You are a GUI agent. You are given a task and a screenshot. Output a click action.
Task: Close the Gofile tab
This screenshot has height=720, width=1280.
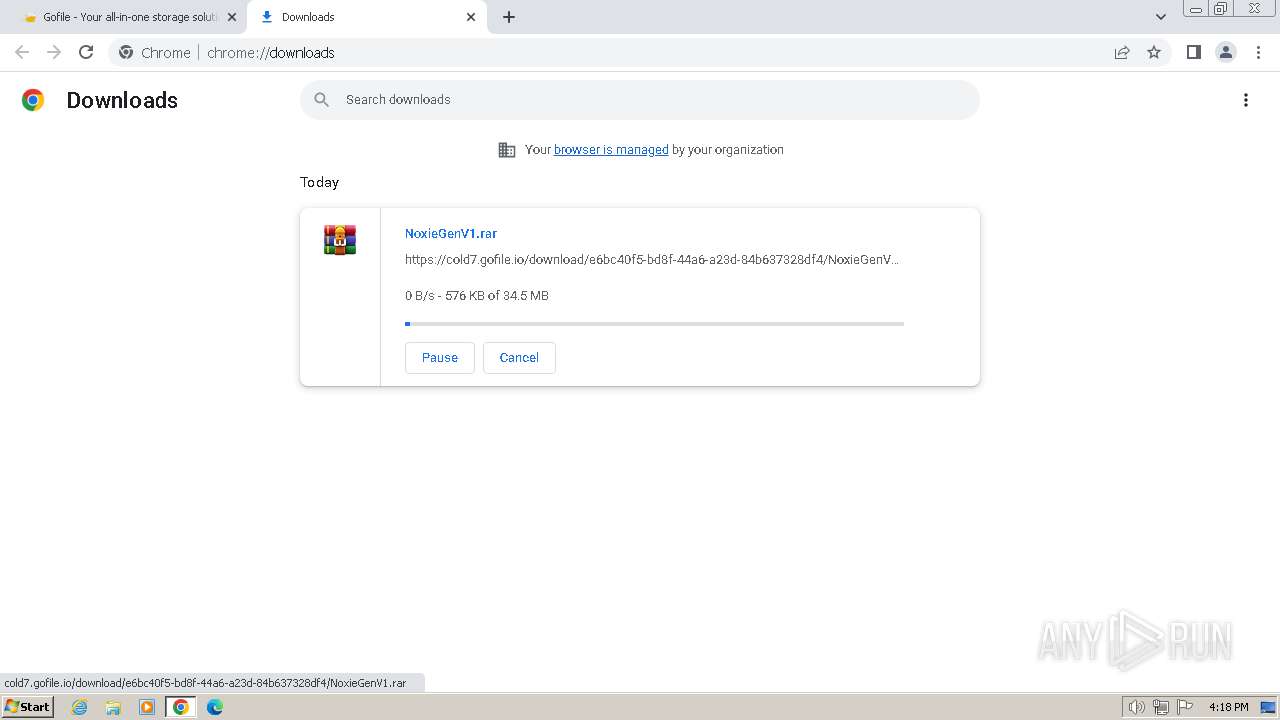[x=232, y=17]
